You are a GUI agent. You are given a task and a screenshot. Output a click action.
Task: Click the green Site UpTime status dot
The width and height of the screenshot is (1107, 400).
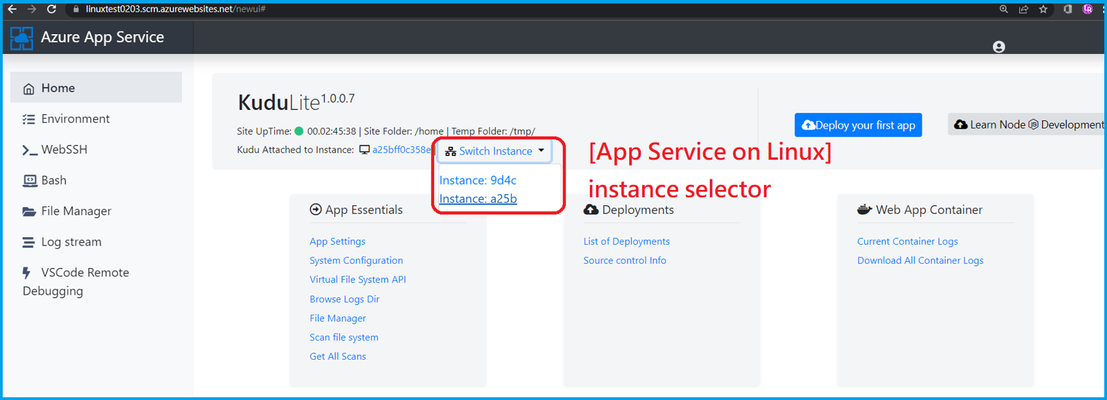299,131
